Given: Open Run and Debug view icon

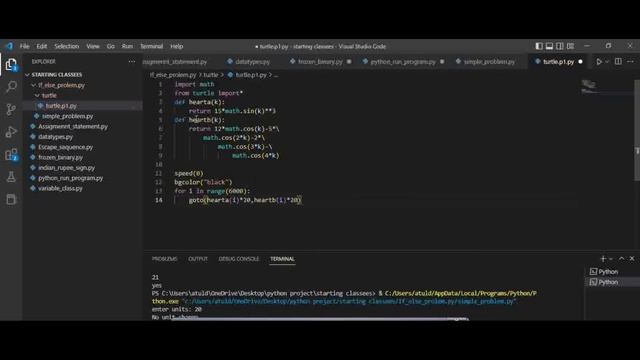Looking at the screenshot, I should point(11,132).
